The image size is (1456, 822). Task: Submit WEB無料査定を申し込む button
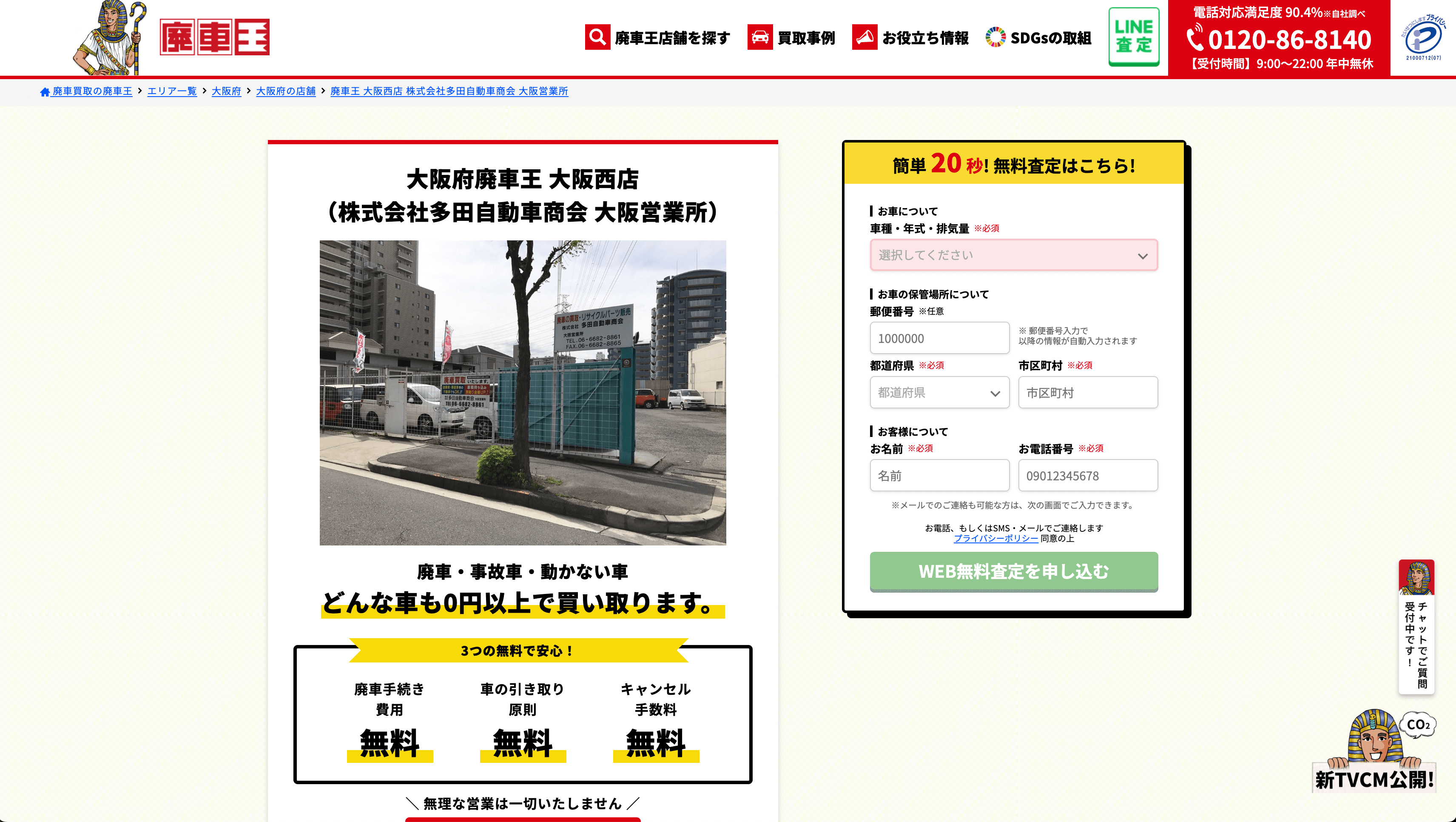tap(1013, 571)
